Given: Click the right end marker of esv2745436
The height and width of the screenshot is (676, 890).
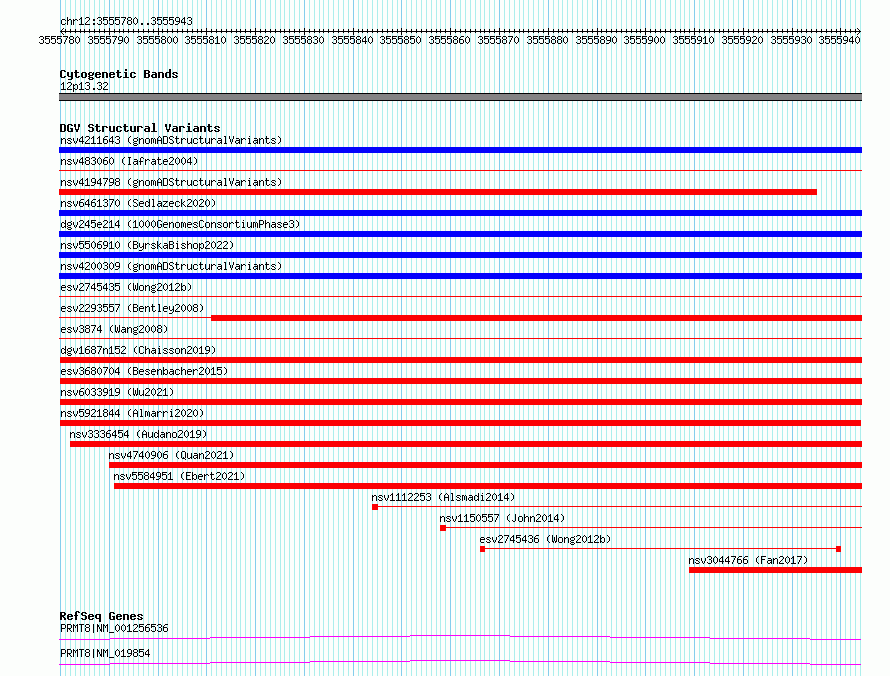Looking at the screenshot, I should pyautogui.click(x=838, y=549).
